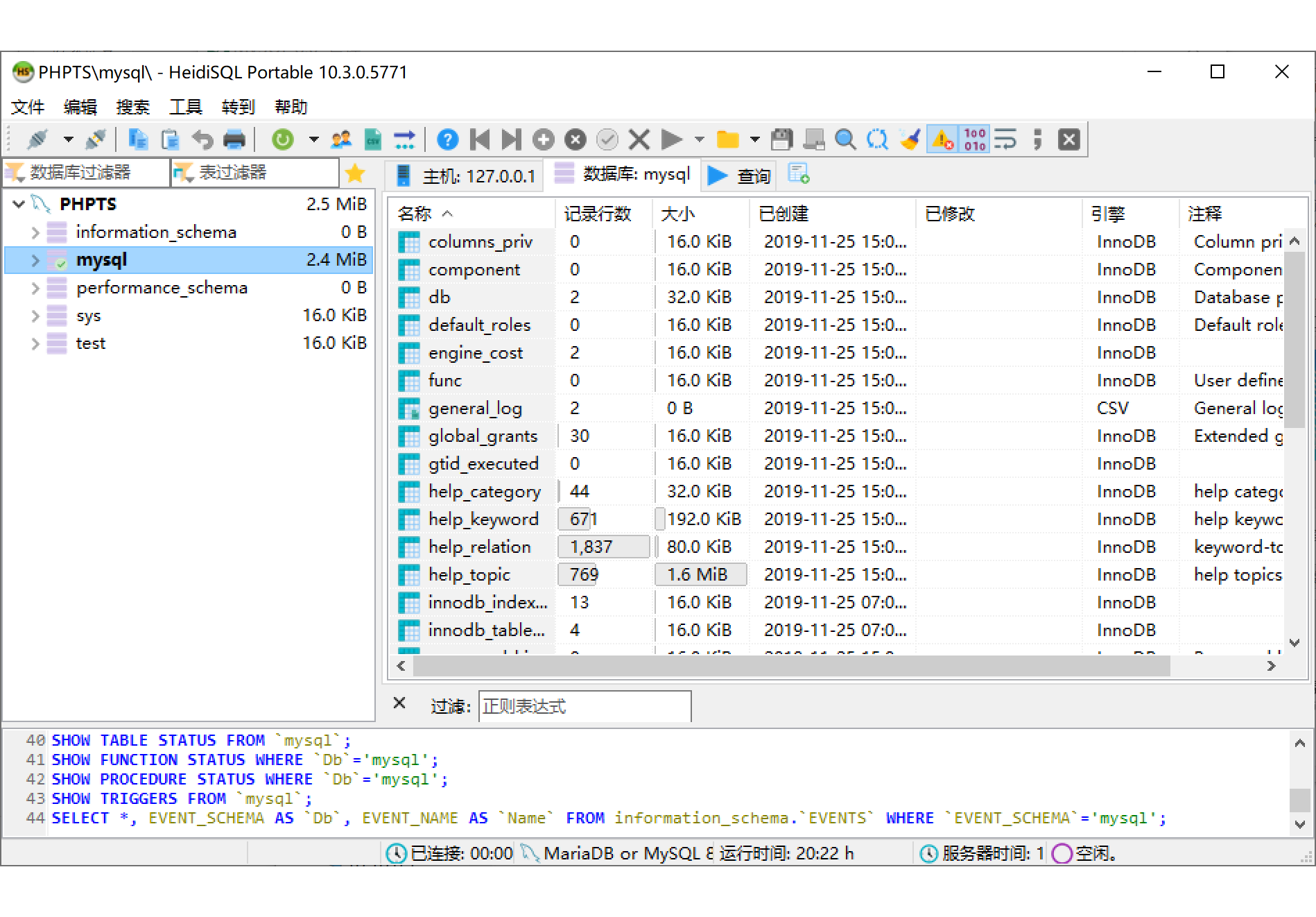Click the undo arrow icon
This screenshot has width=1316, height=917.
(x=202, y=139)
